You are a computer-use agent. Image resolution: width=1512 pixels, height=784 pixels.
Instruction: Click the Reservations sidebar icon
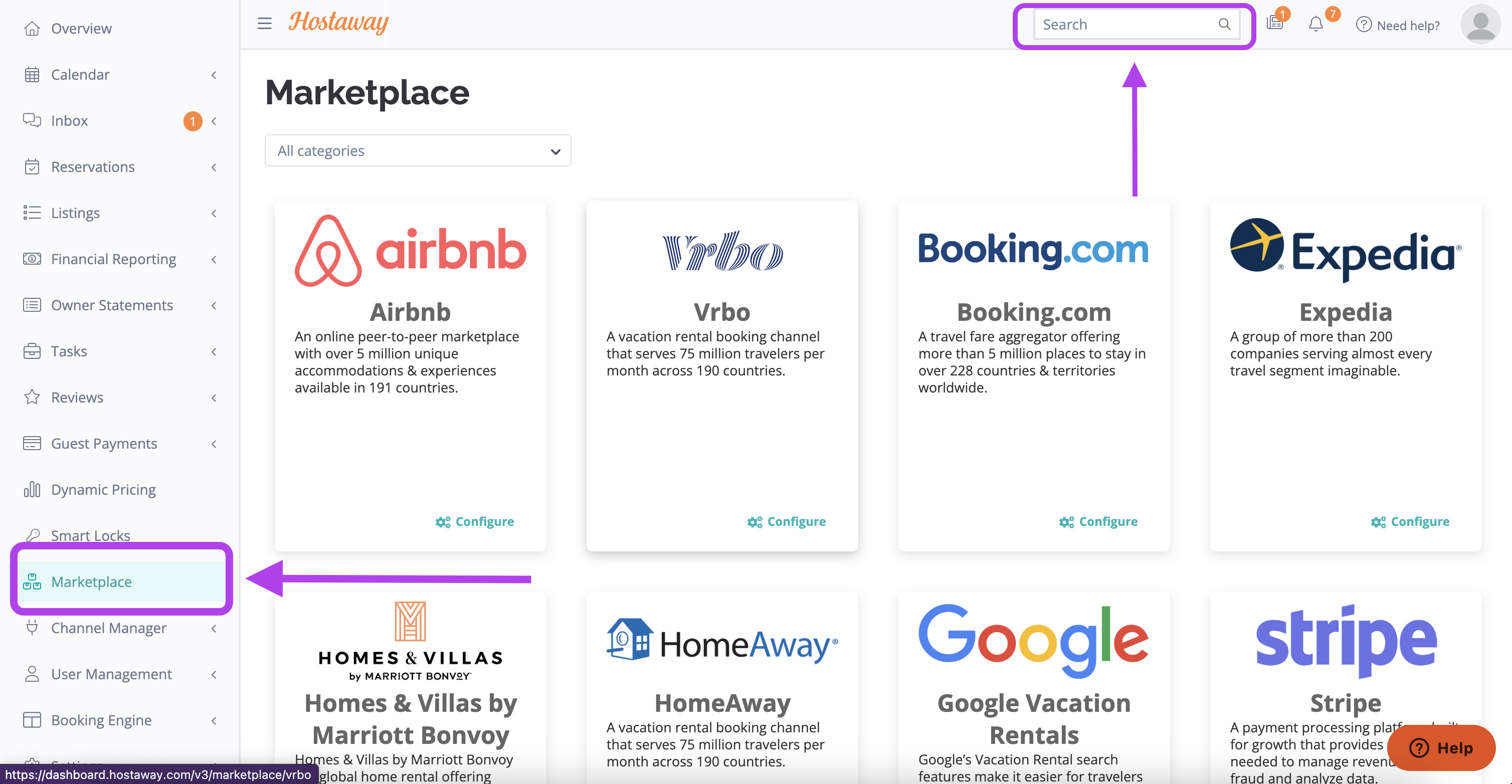pyautogui.click(x=32, y=166)
